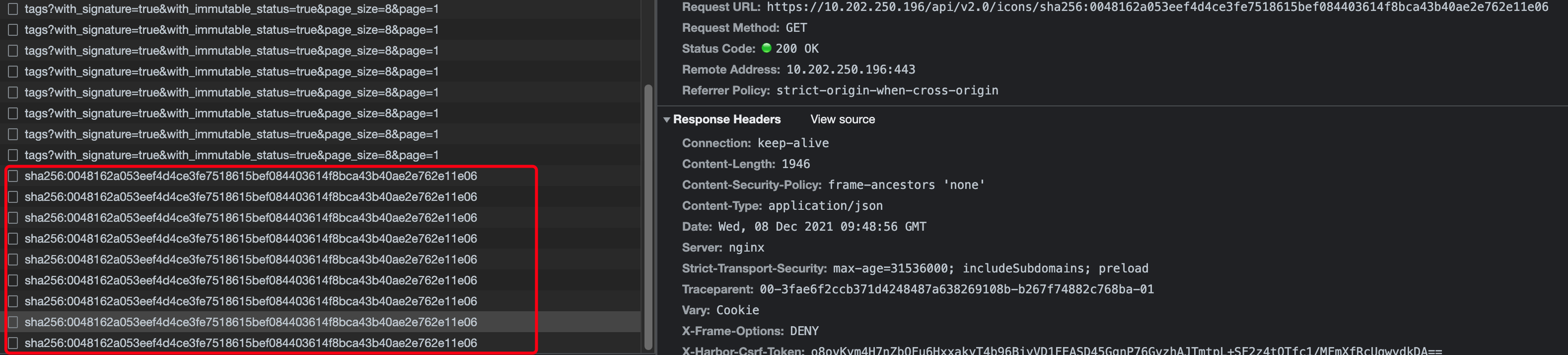The width and height of the screenshot is (1568, 355).
Task: Check the checkbox on the first sha256 request
Action: 13,176
